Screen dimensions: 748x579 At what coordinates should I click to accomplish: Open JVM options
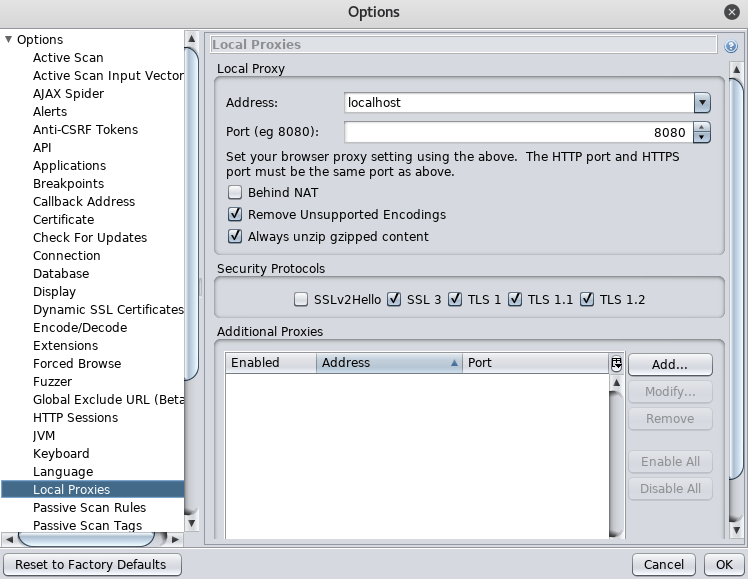point(44,436)
